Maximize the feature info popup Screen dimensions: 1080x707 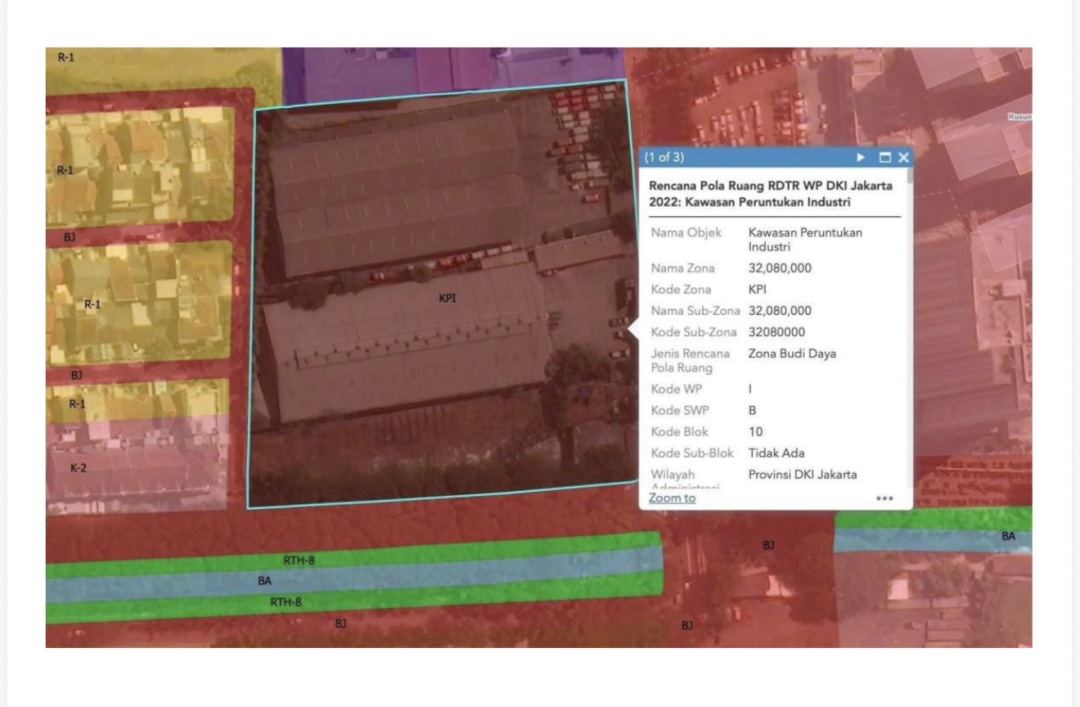[x=884, y=158]
